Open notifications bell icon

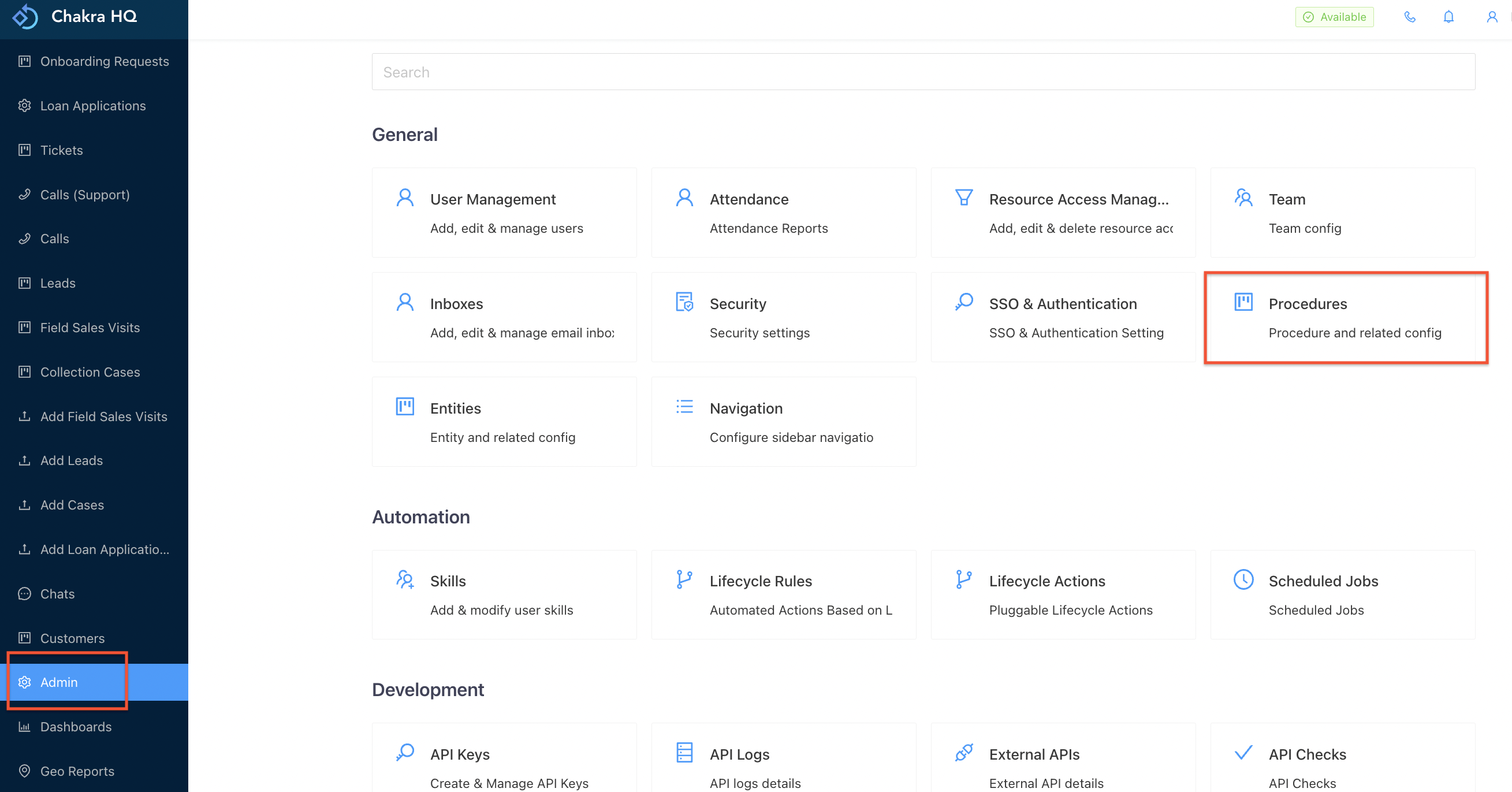[1448, 17]
